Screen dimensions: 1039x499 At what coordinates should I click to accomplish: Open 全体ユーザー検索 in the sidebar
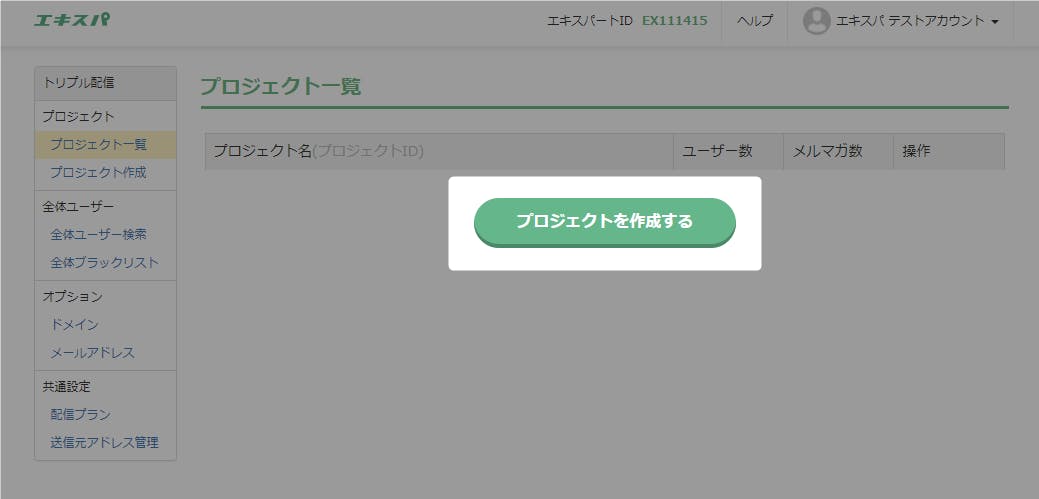pos(99,235)
